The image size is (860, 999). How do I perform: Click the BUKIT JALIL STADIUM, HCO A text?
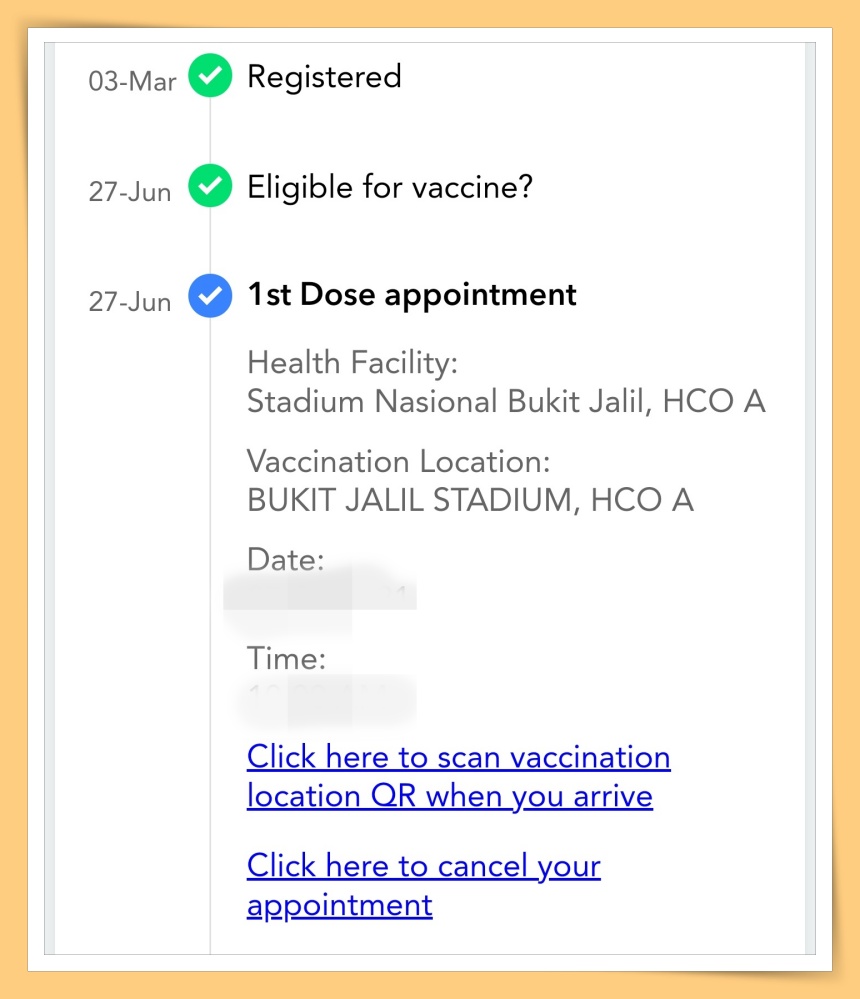tap(470, 500)
